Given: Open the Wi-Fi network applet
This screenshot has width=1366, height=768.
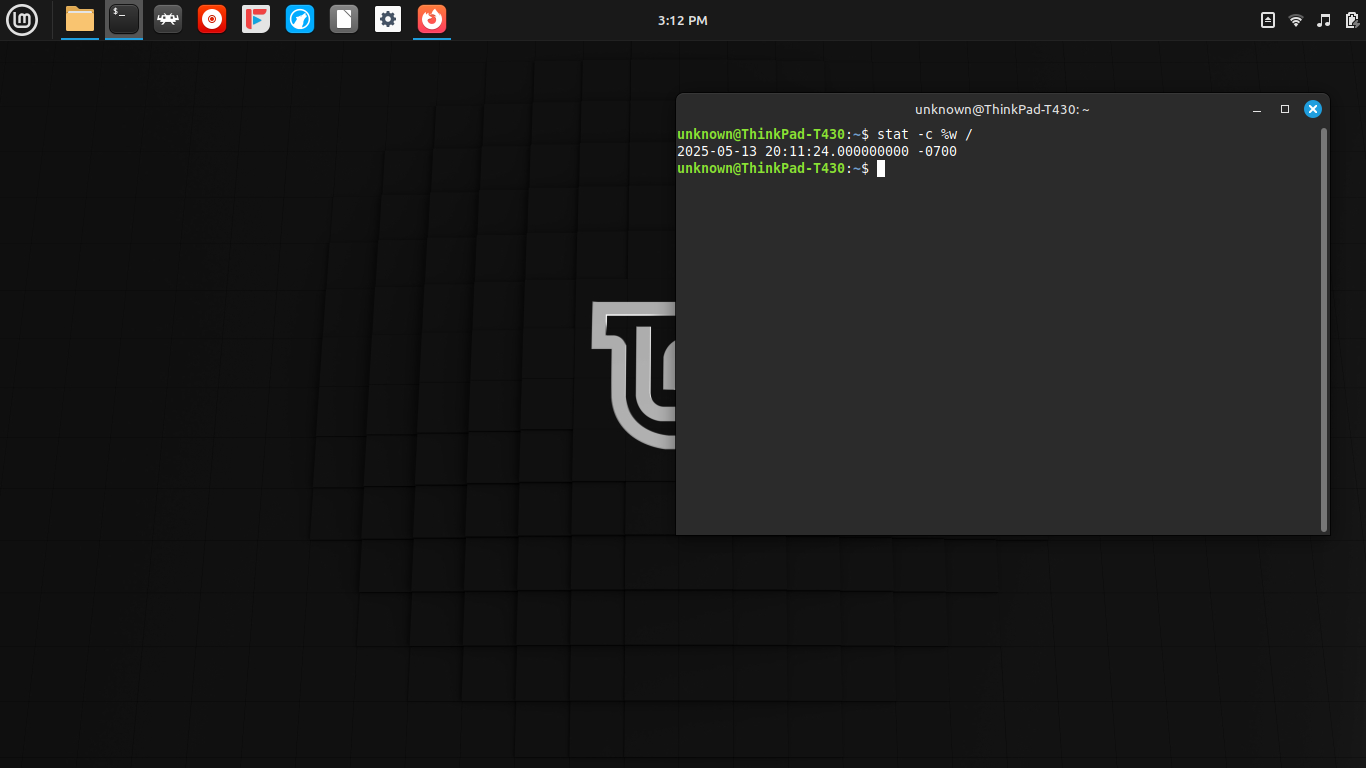Looking at the screenshot, I should coord(1296,20).
